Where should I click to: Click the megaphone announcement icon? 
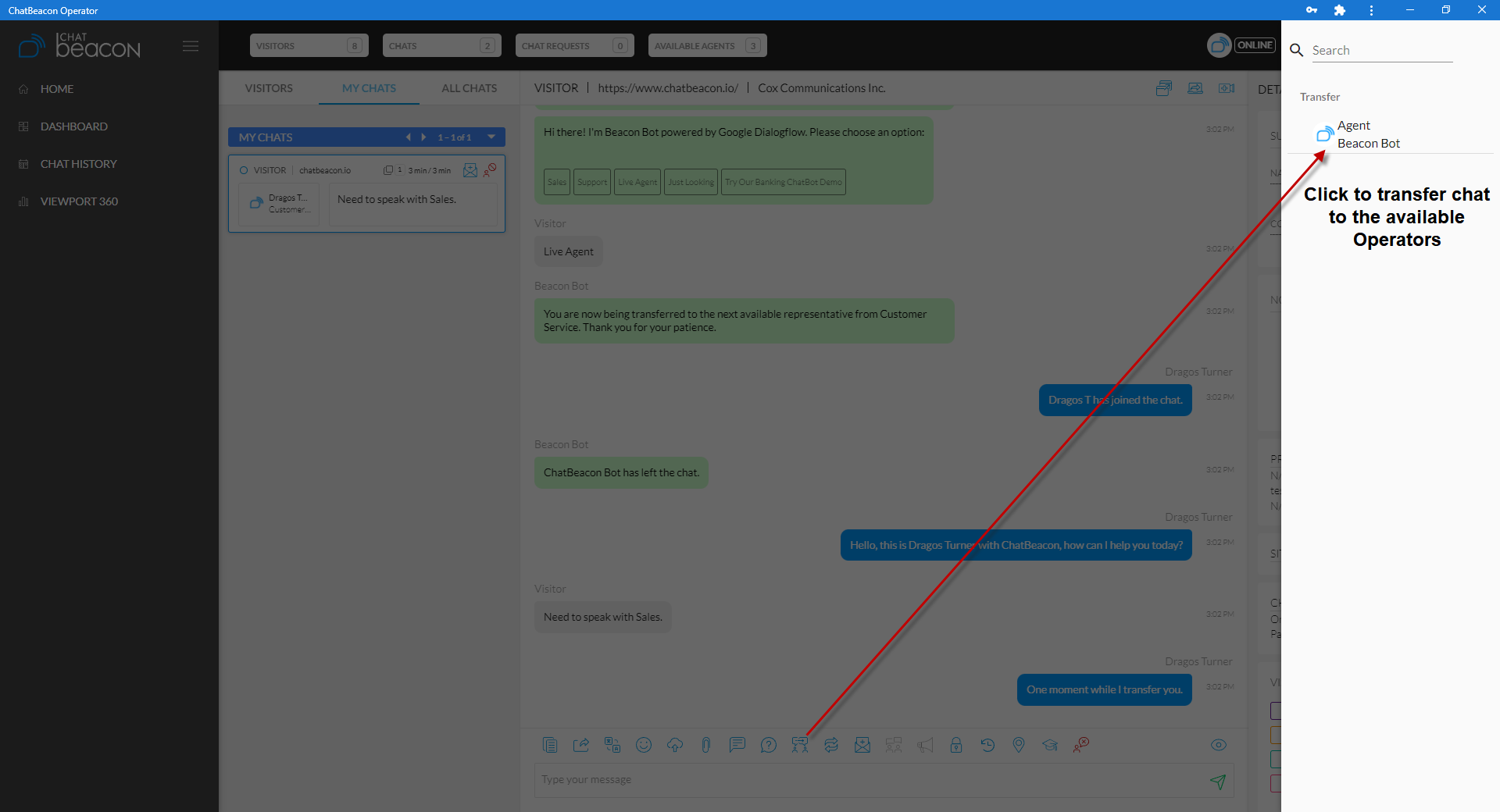point(925,745)
